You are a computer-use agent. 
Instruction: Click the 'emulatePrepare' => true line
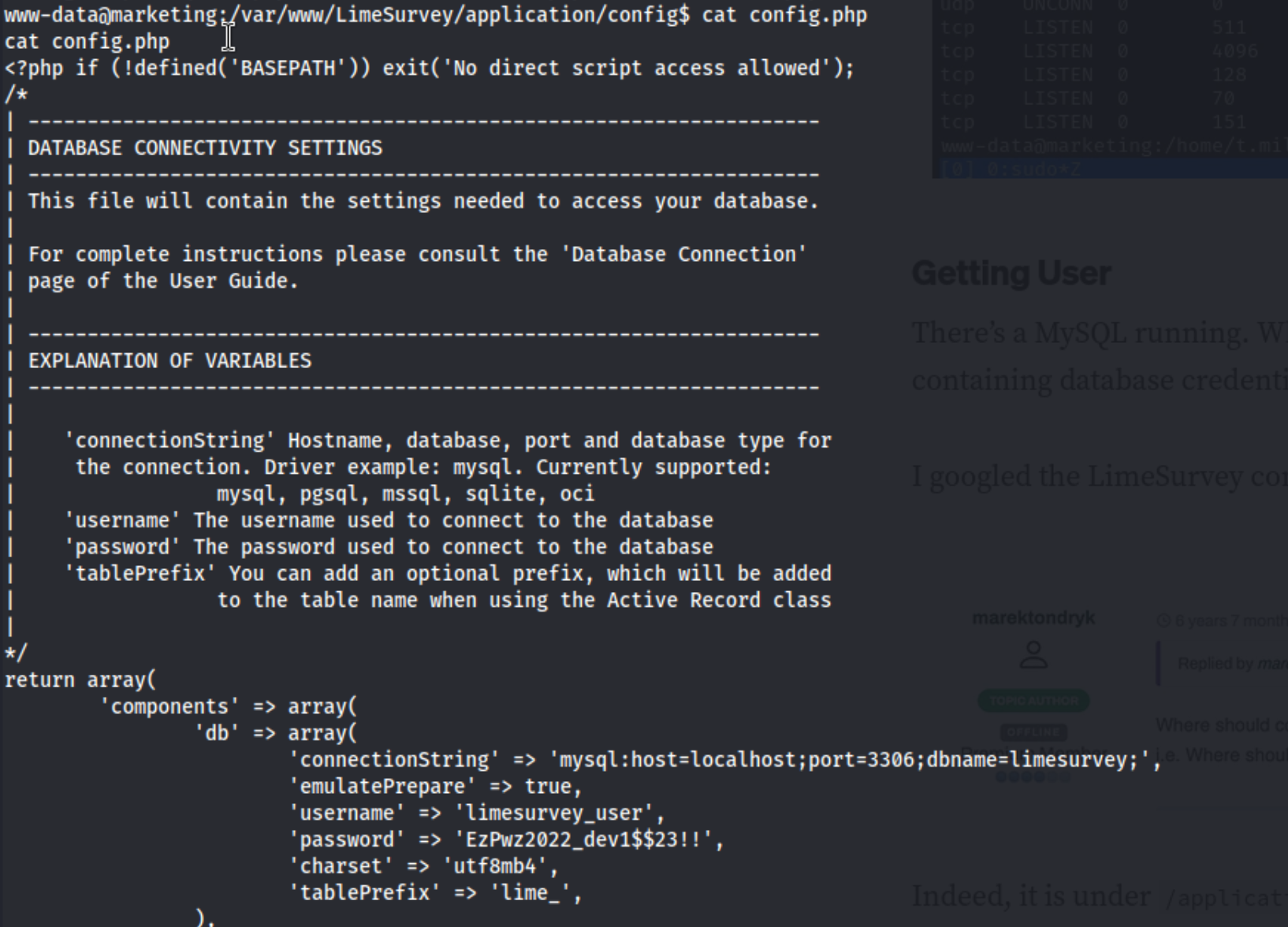pos(436,787)
